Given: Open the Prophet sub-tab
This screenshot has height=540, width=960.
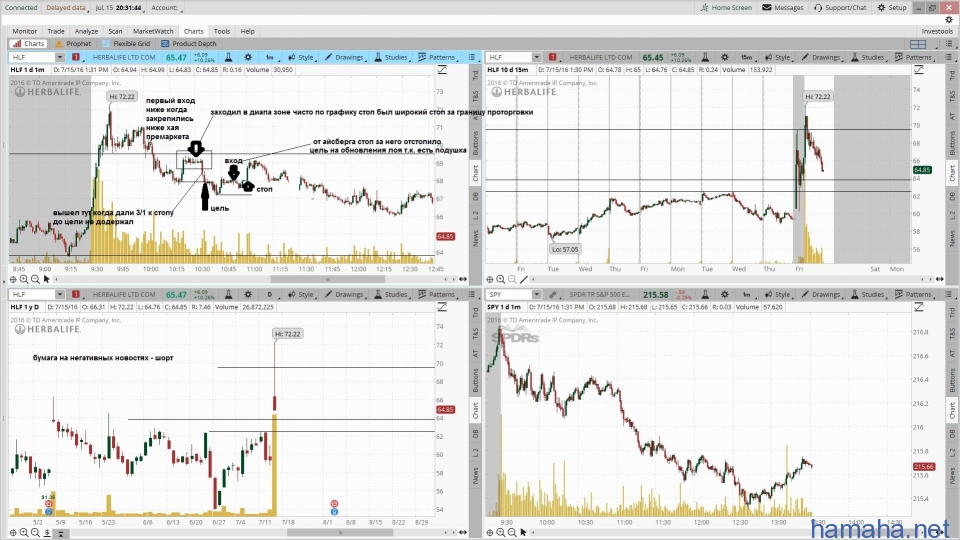Looking at the screenshot, I should point(73,43).
